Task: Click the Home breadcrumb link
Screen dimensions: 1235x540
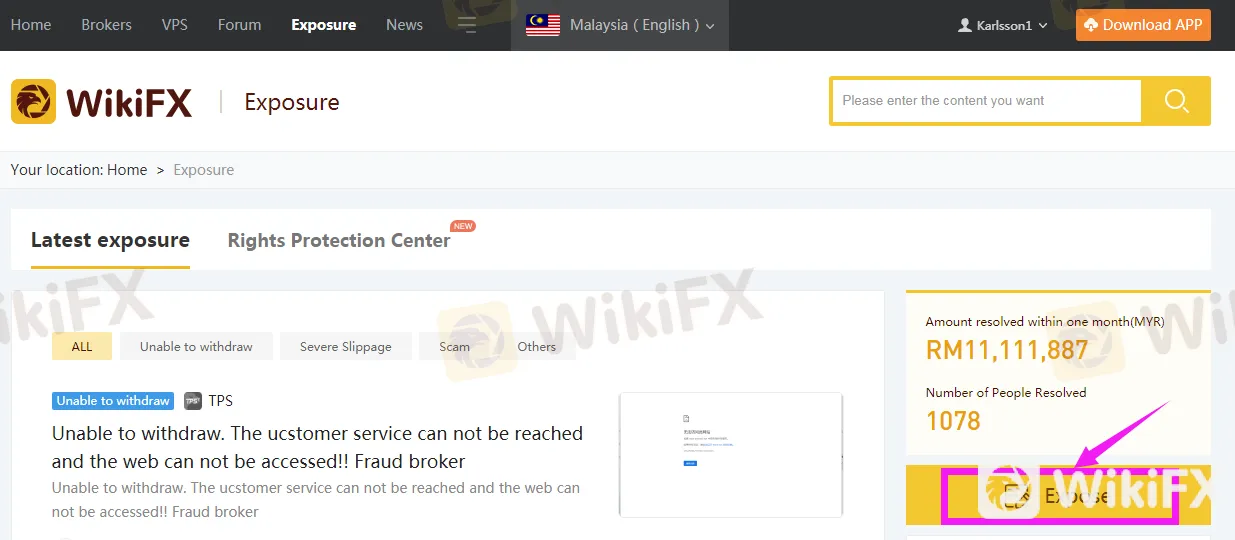Action: tap(127, 170)
